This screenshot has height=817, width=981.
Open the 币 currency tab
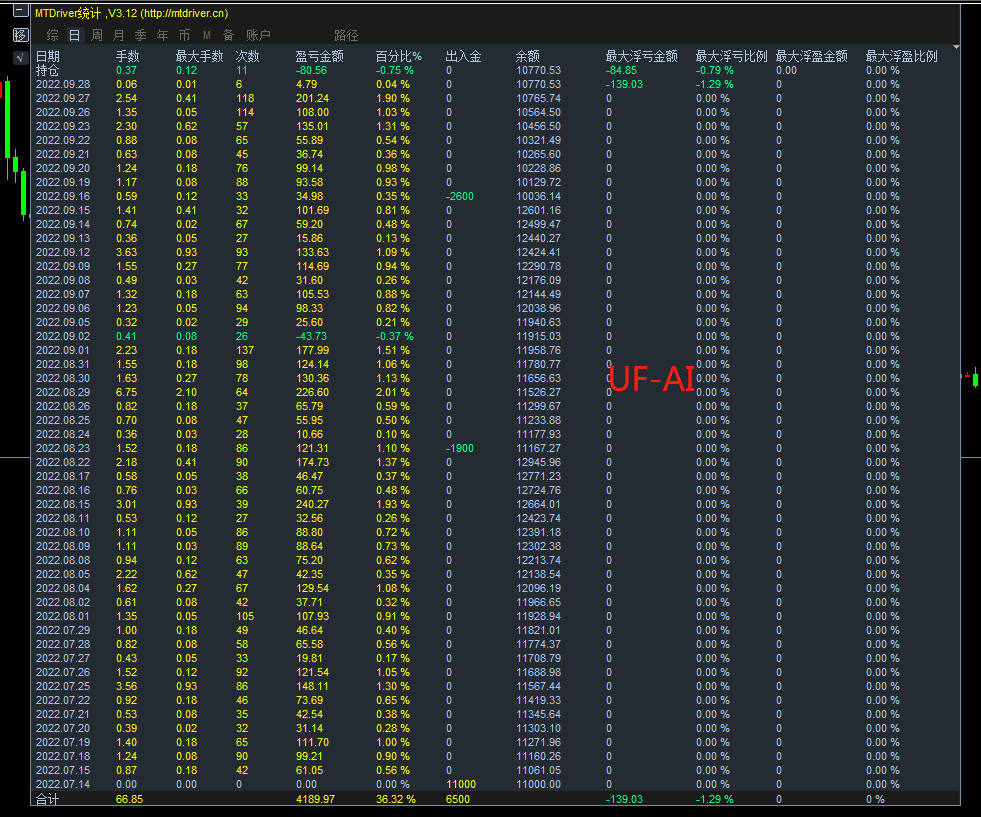click(x=184, y=35)
